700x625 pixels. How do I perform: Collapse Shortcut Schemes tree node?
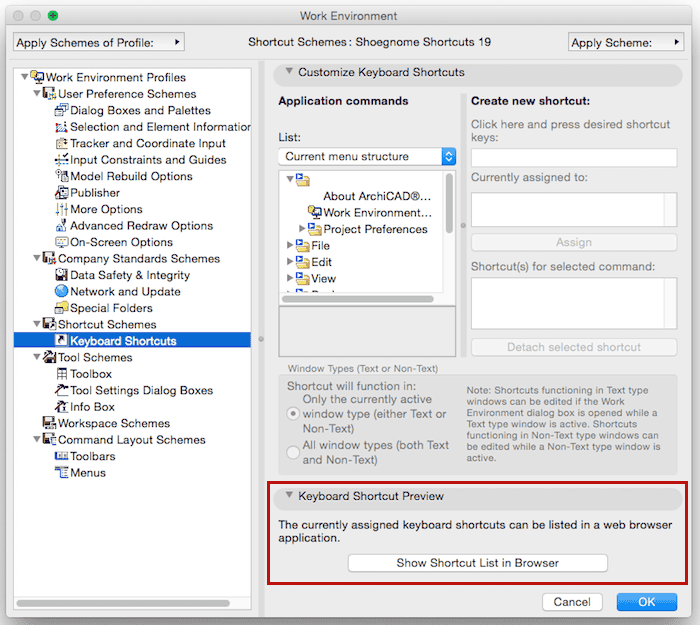tap(37, 324)
